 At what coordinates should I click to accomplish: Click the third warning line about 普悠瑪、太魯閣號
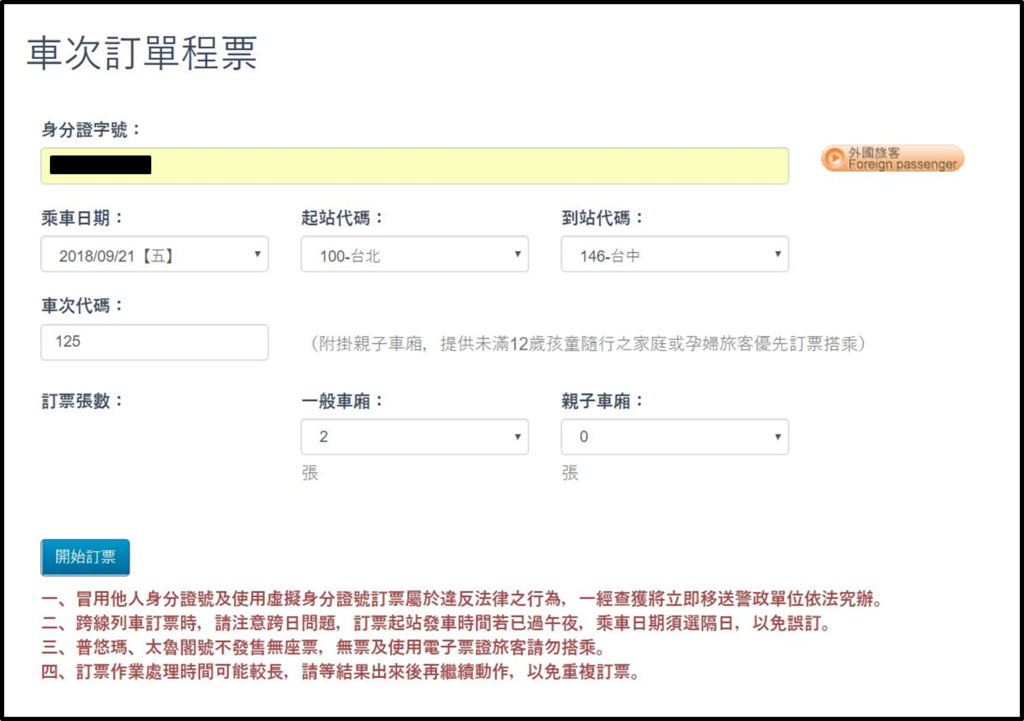[325, 647]
